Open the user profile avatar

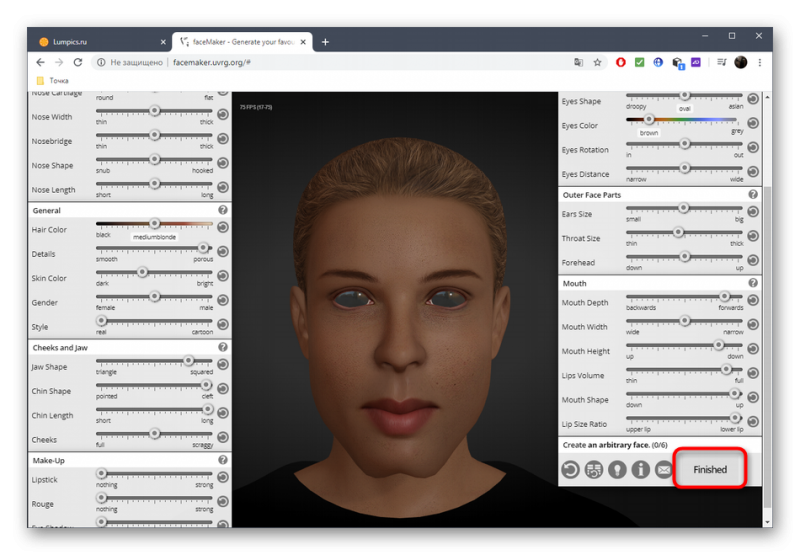point(741,62)
